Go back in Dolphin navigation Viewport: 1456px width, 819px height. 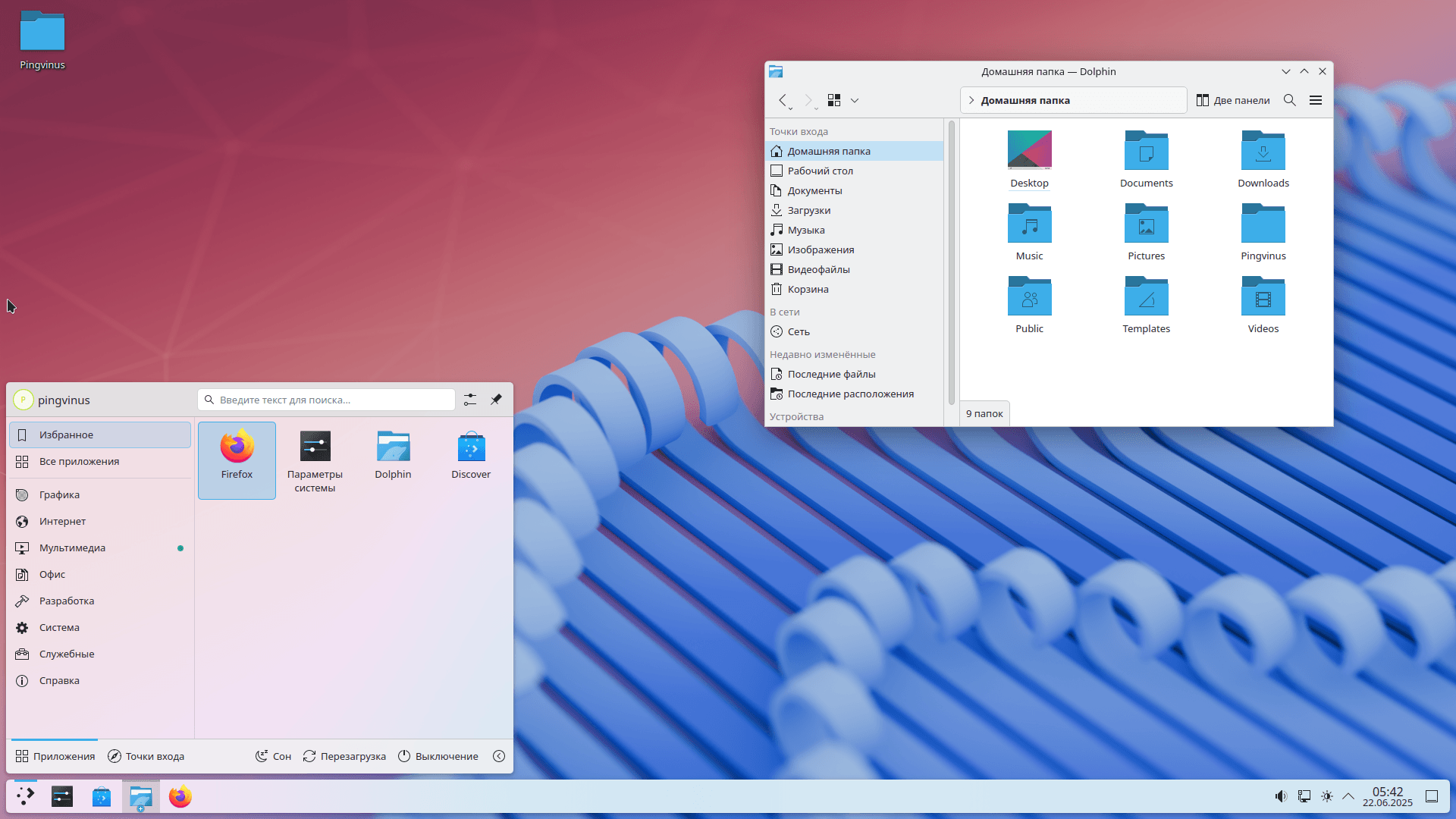(783, 100)
